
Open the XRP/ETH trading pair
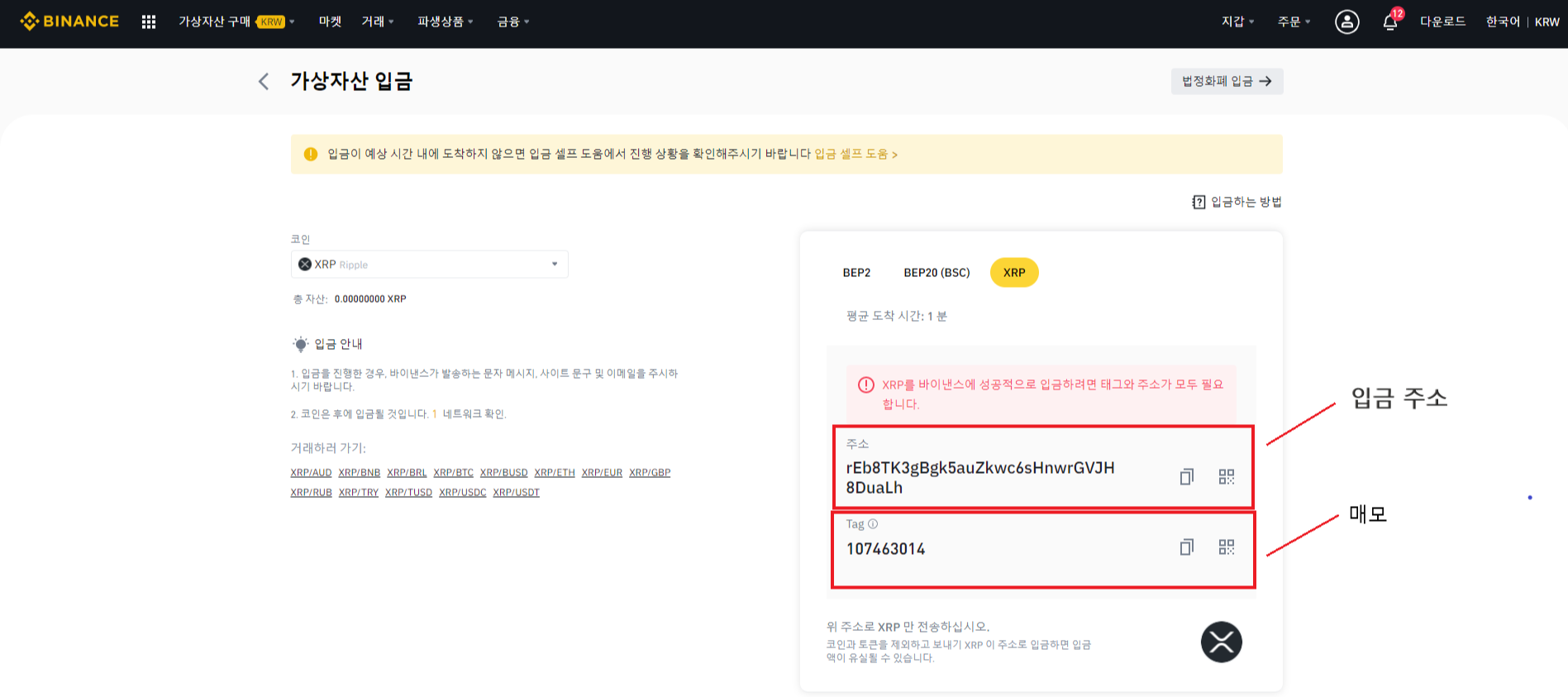[x=555, y=473]
